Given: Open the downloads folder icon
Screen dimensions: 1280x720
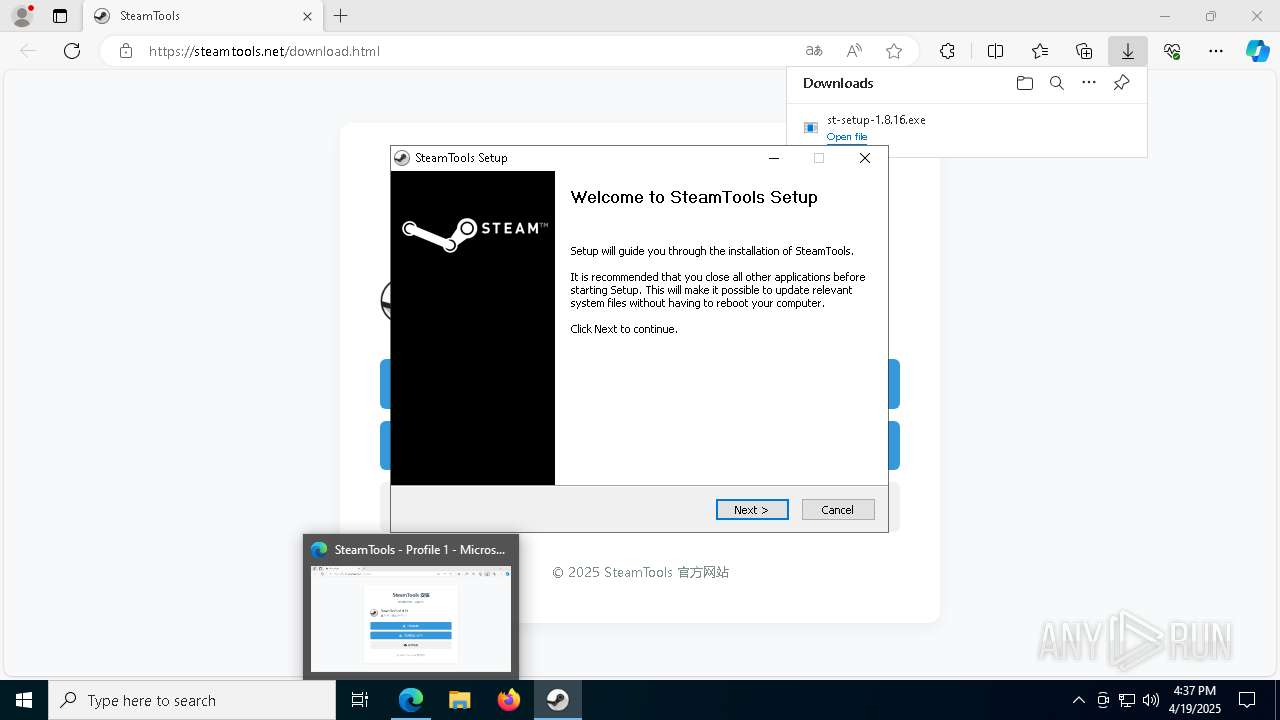Looking at the screenshot, I should click(x=1024, y=83).
